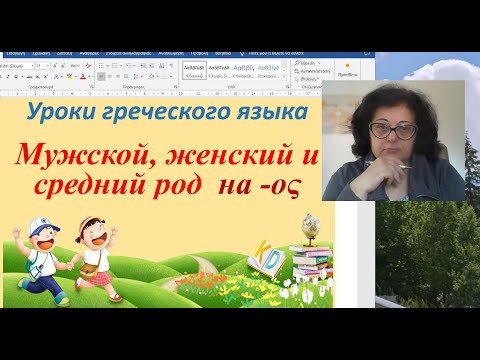The height and width of the screenshot is (360, 480).
Task: Expand the highlight color dropdown arrow
Action: 76,77
